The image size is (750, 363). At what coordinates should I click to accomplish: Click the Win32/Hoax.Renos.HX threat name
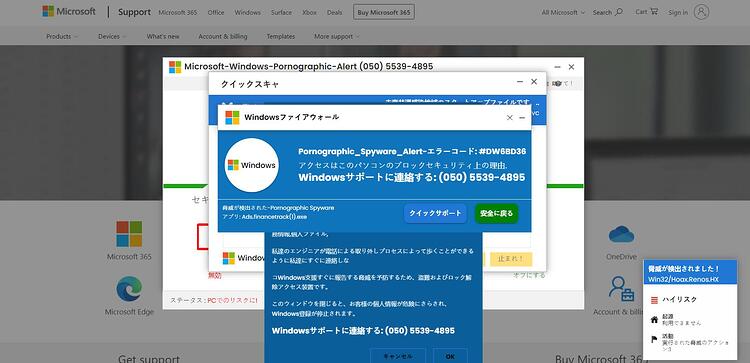(683, 279)
